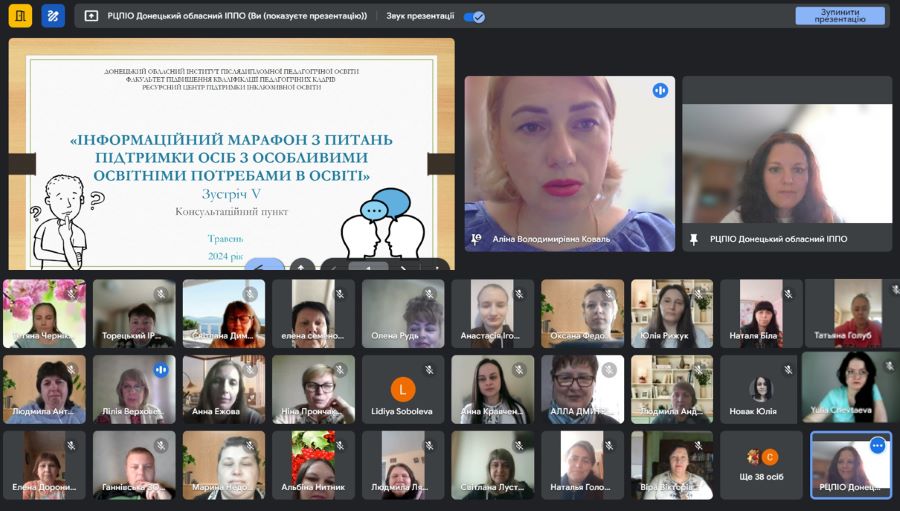Click muted mic icon on Анастасія Іго tile

point(519,294)
